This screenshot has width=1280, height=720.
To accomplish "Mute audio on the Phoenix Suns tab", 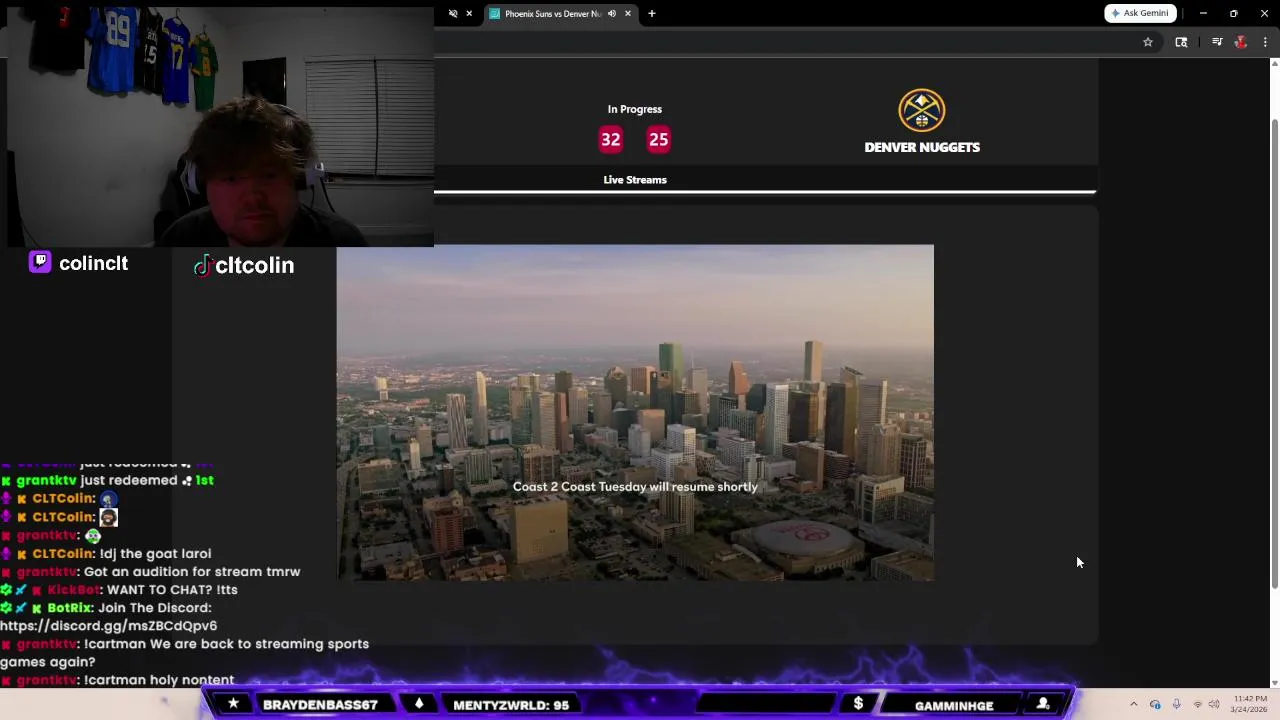I will coord(612,13).
